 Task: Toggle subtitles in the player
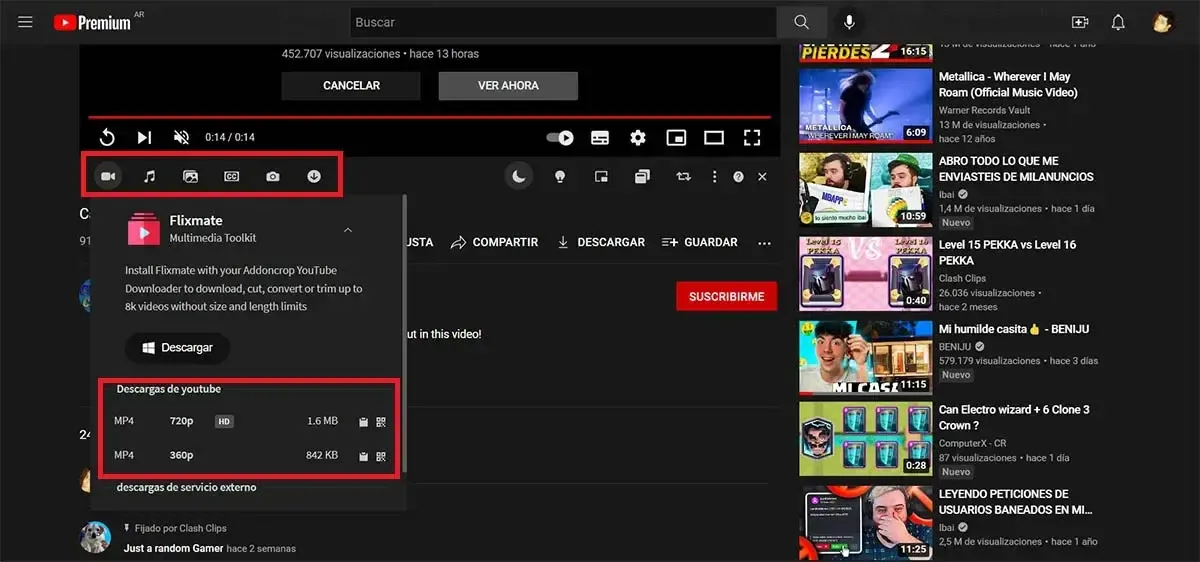coord(600,137)
